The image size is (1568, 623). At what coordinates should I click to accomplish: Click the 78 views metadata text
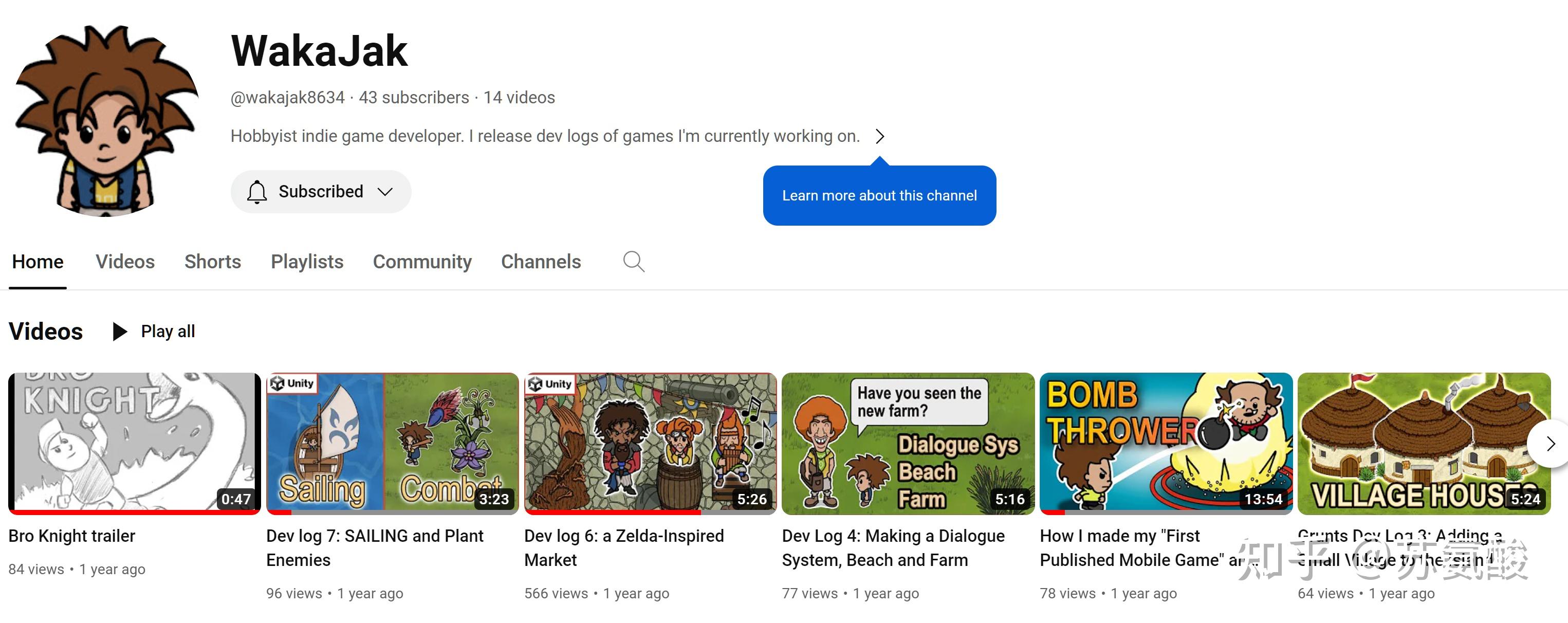(x=1067, y=593)
